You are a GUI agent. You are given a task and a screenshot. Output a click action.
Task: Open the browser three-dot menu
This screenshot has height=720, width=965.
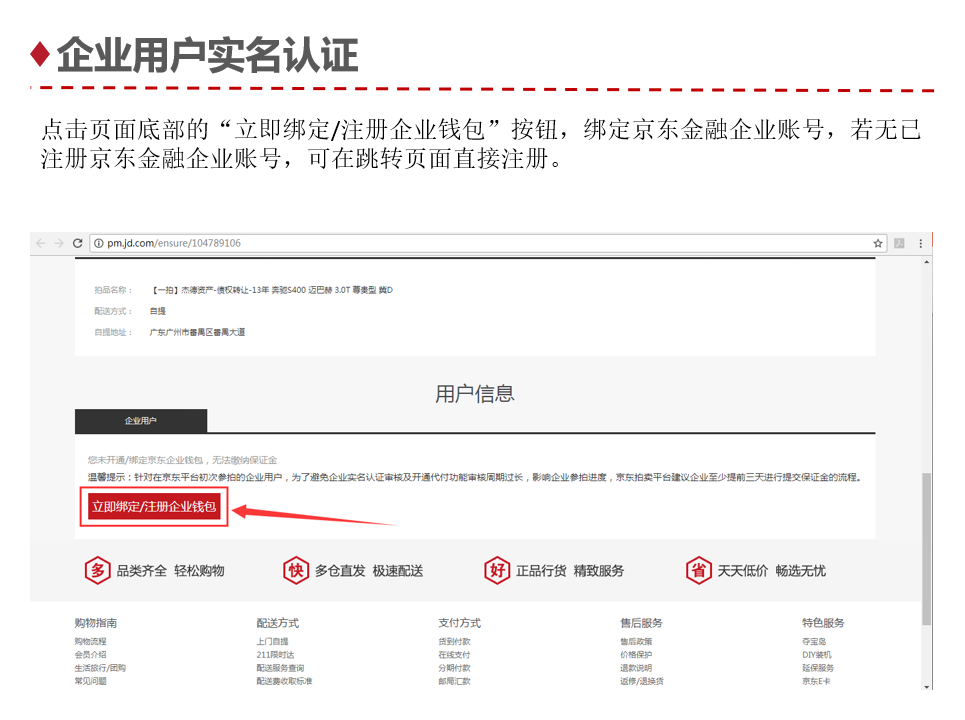(x=921, y=243)
